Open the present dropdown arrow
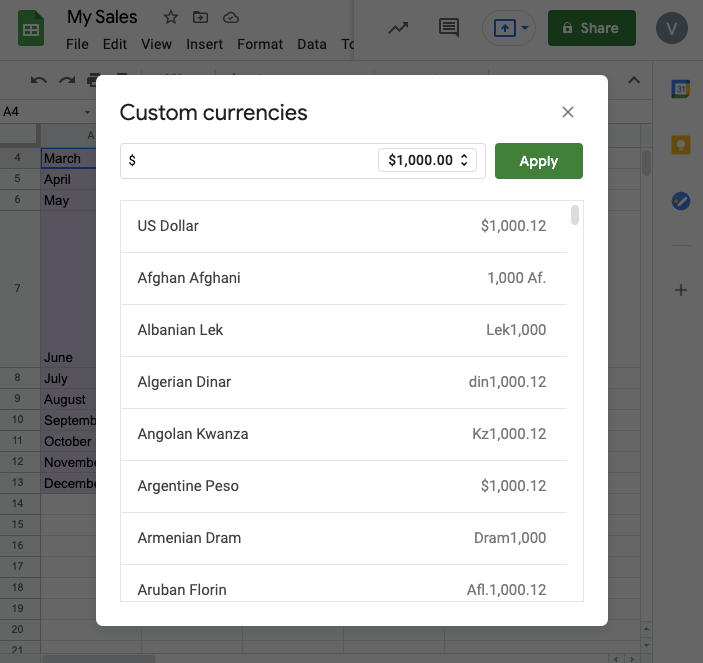Screen dimensions: 703x663 pyautogui.click(x=525, y=28)
